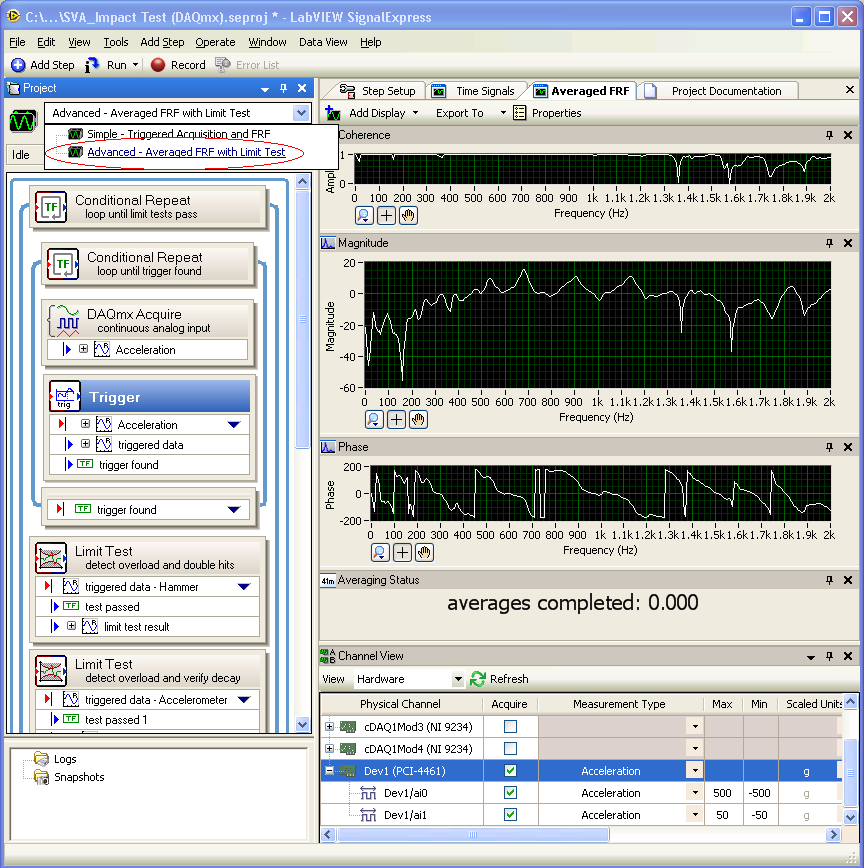
Task: Open the Export To dropdown
Action: [x=470, y=113]
